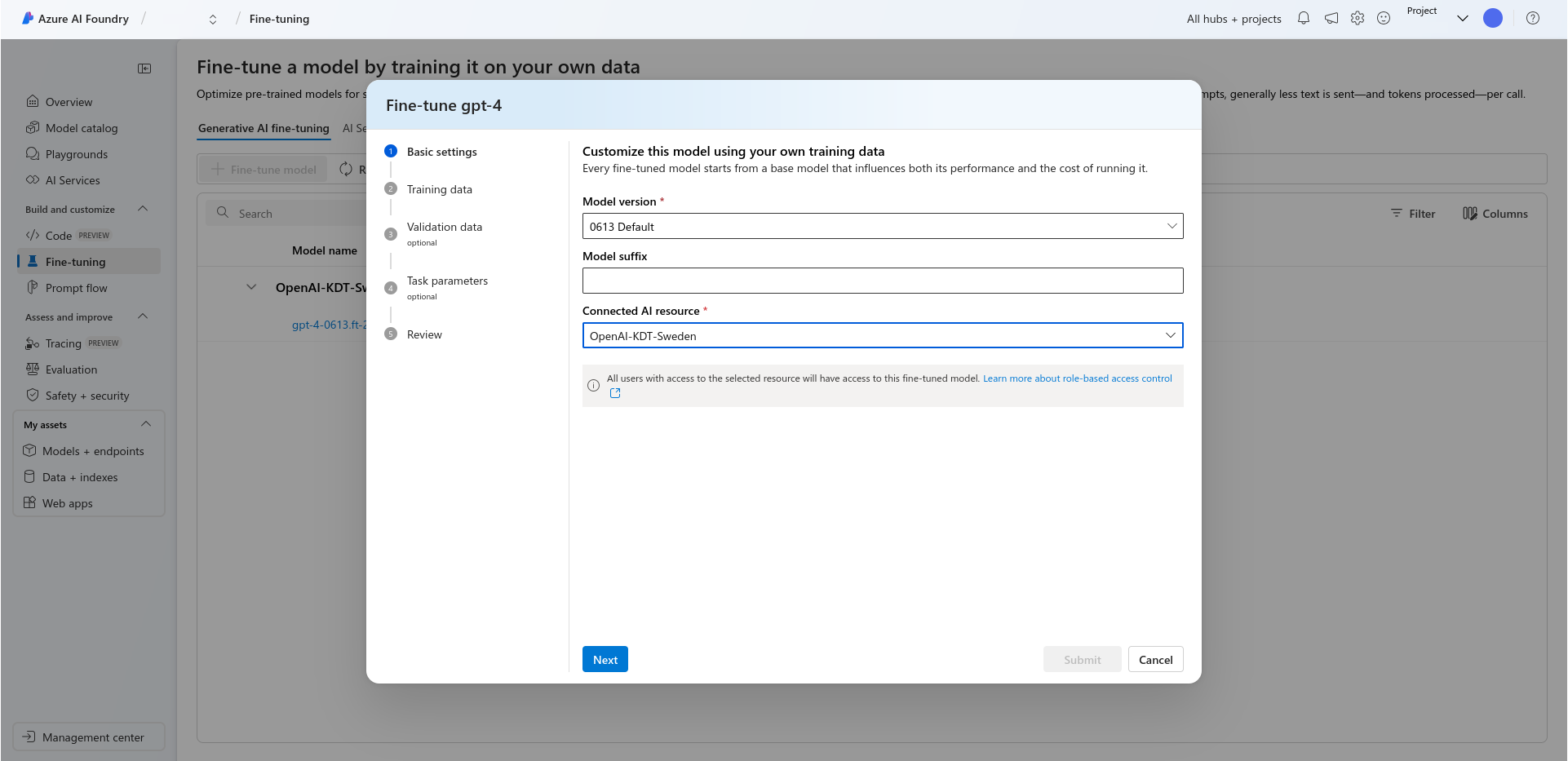Open the notifications bell icon
This screenshot has height=761, width=1568.
click(x=1304, y=18)
